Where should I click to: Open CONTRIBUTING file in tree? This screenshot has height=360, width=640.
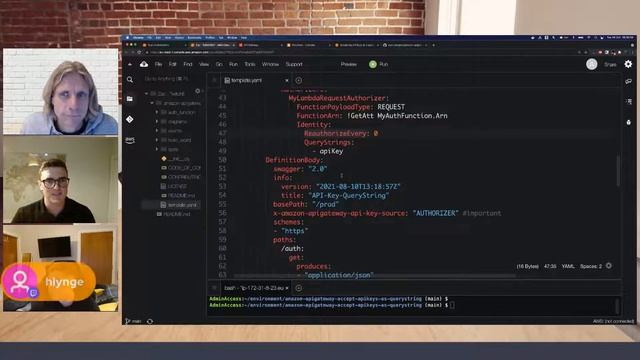(x=181, y=177)
